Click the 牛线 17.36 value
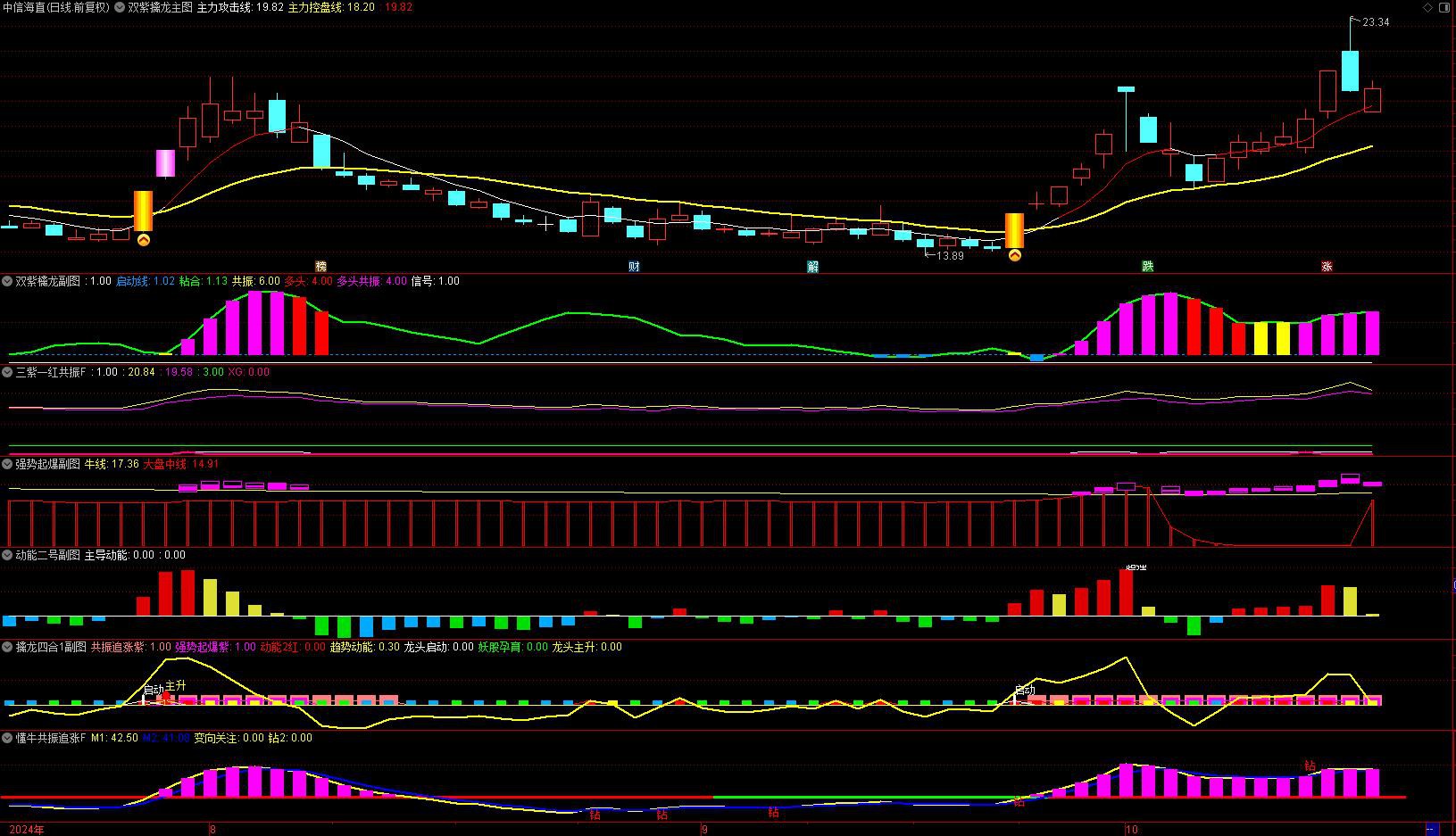 pyautogui.click(x=112, y=464)
